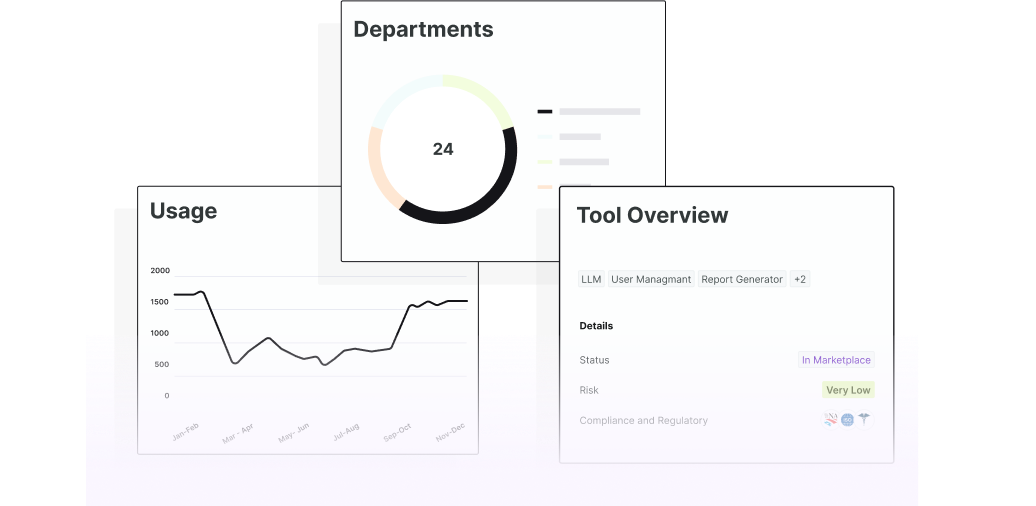Click the light green legend swatch

[545, 161]
